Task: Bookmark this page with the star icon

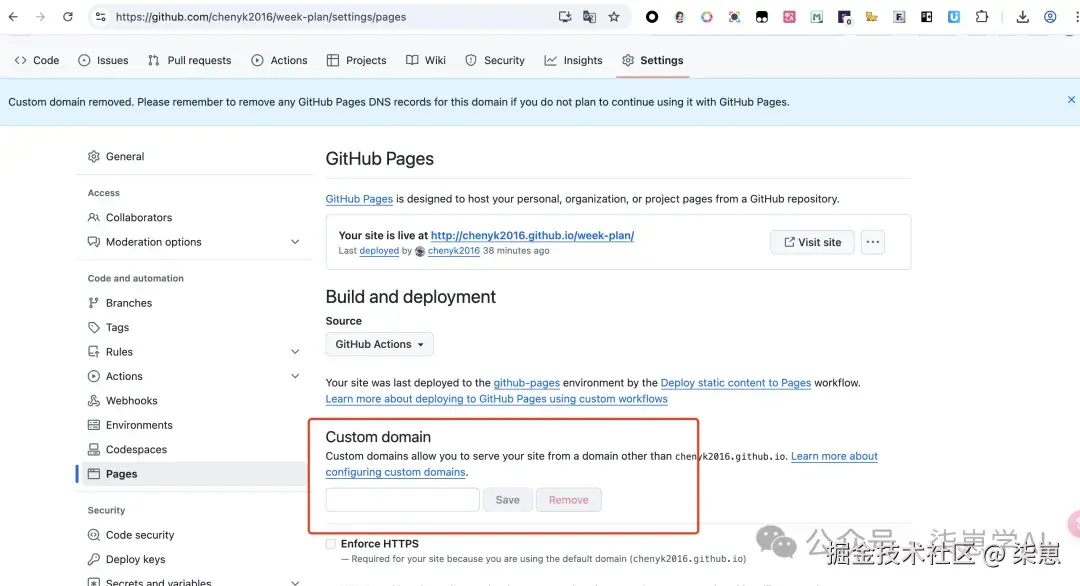Action: [614, 17]
